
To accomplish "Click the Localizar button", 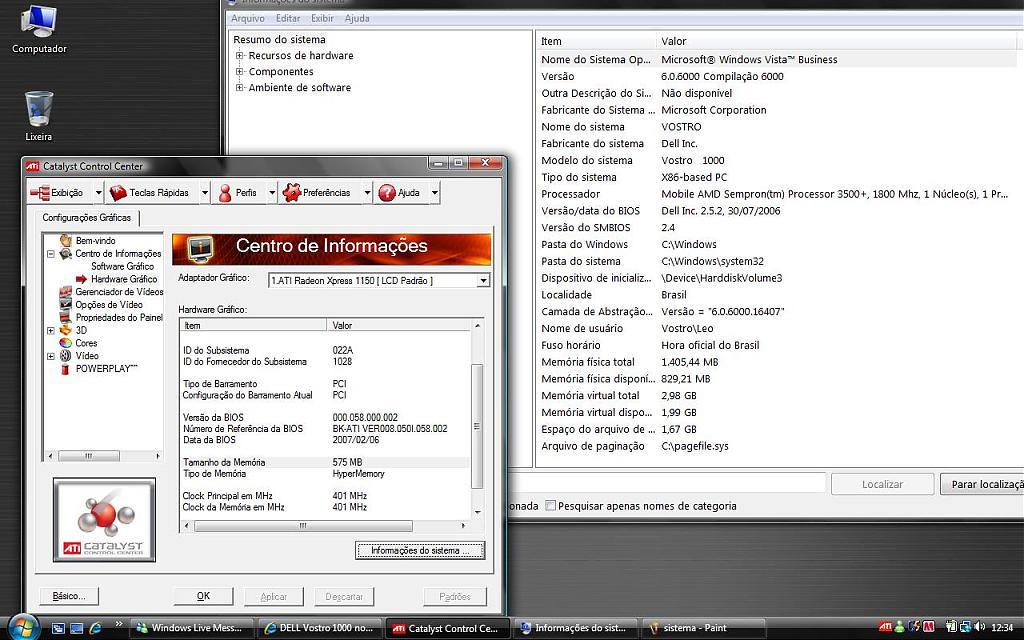I will [882, 484].
